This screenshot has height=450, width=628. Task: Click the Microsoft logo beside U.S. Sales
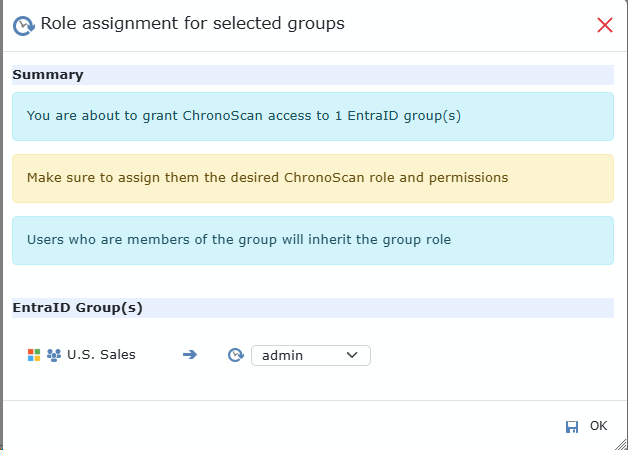tap(34, 355)
